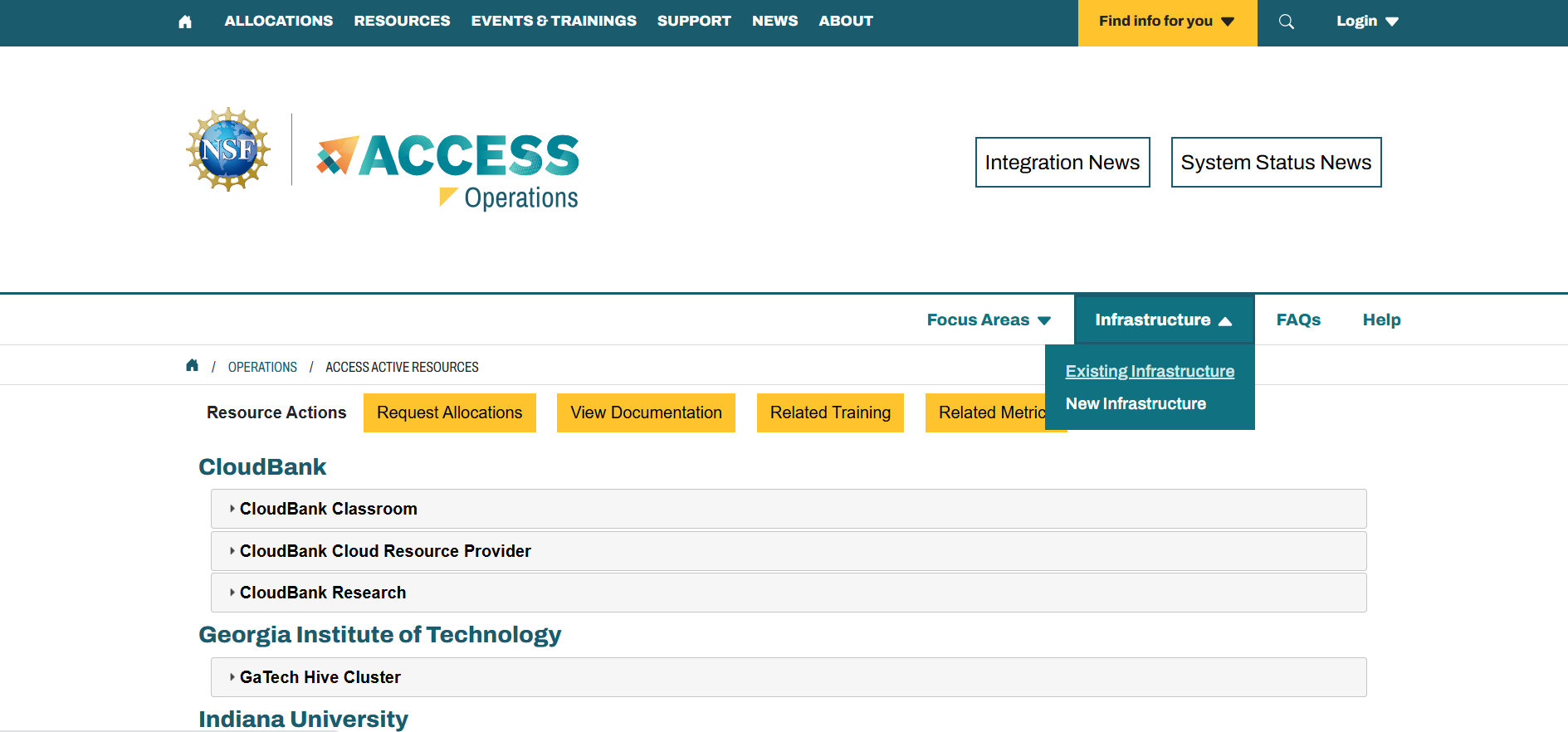The height and width of the screenshot is (732, 1568).
Task: Click the breadcrumb home icon
Action: click(x=193, y=365)
